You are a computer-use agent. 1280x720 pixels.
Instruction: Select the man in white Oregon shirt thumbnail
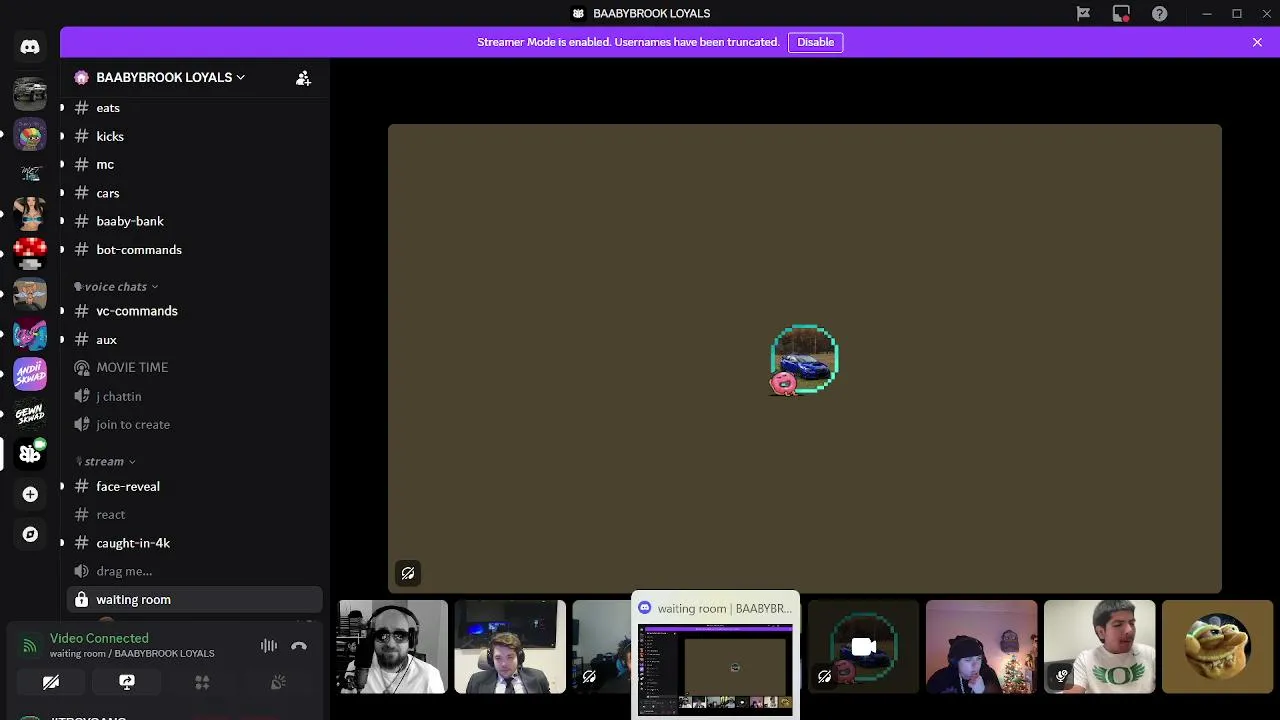click(x=1099, y=647)
